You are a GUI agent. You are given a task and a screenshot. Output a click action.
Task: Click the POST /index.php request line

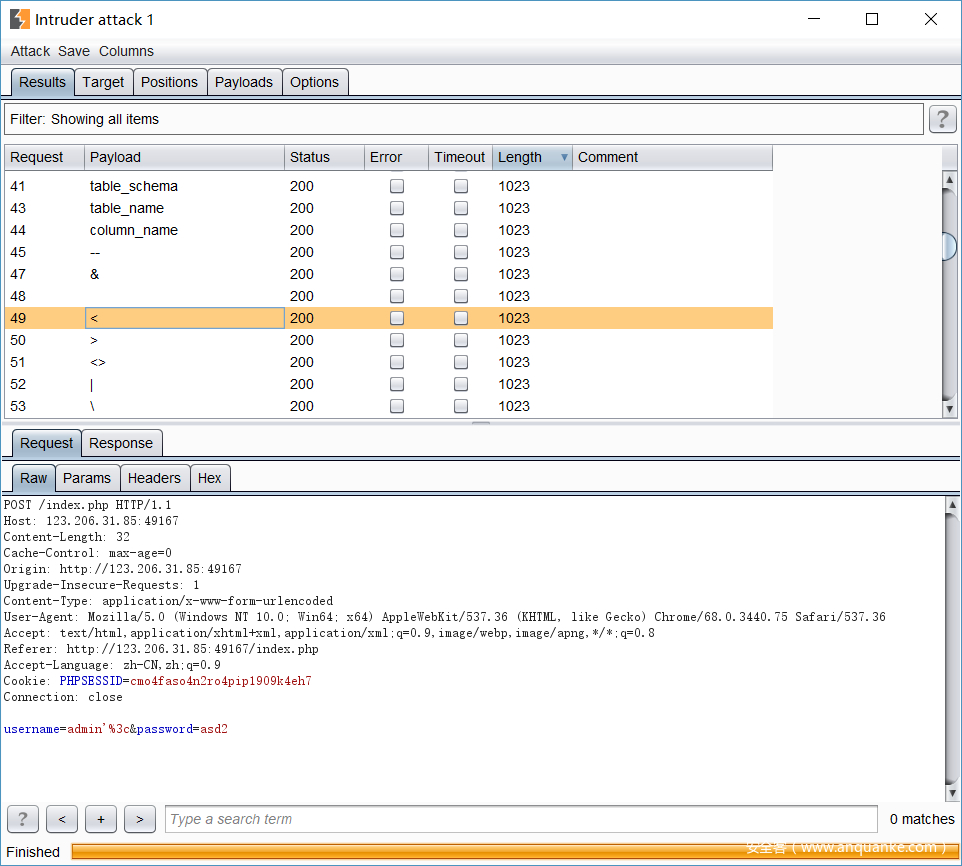(x=88, y=505)
